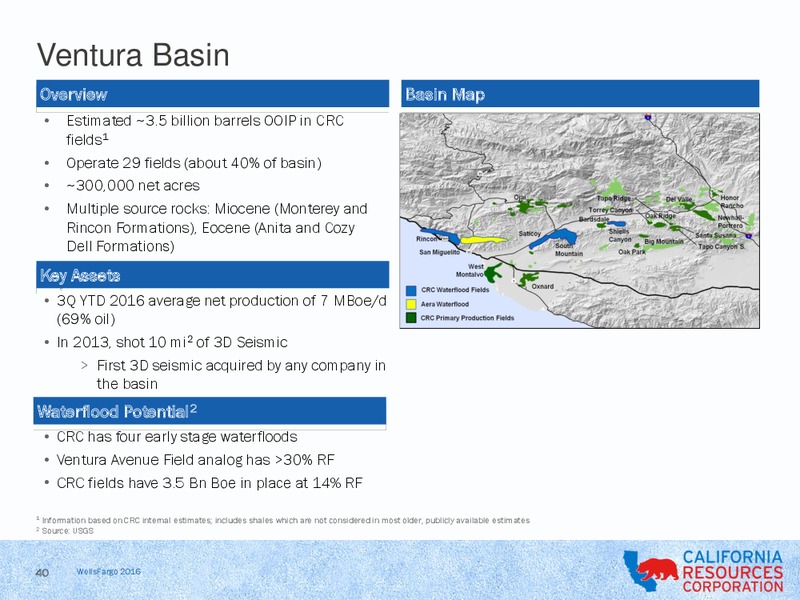Click the 'Ojai' map label
The image size is (800, 600).
click(519, 197)
